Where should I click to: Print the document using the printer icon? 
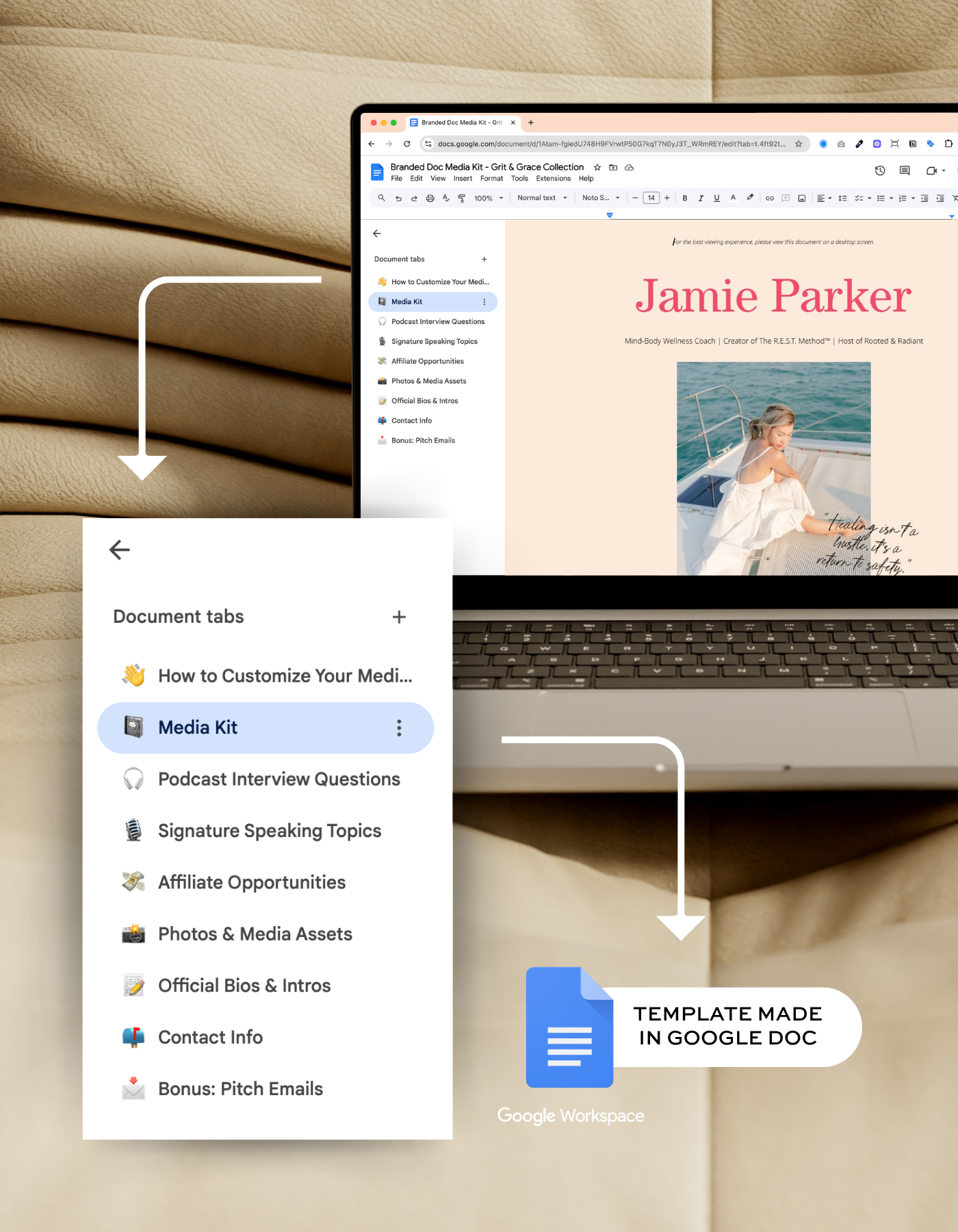pyautogui.click(x=430, y=198)
